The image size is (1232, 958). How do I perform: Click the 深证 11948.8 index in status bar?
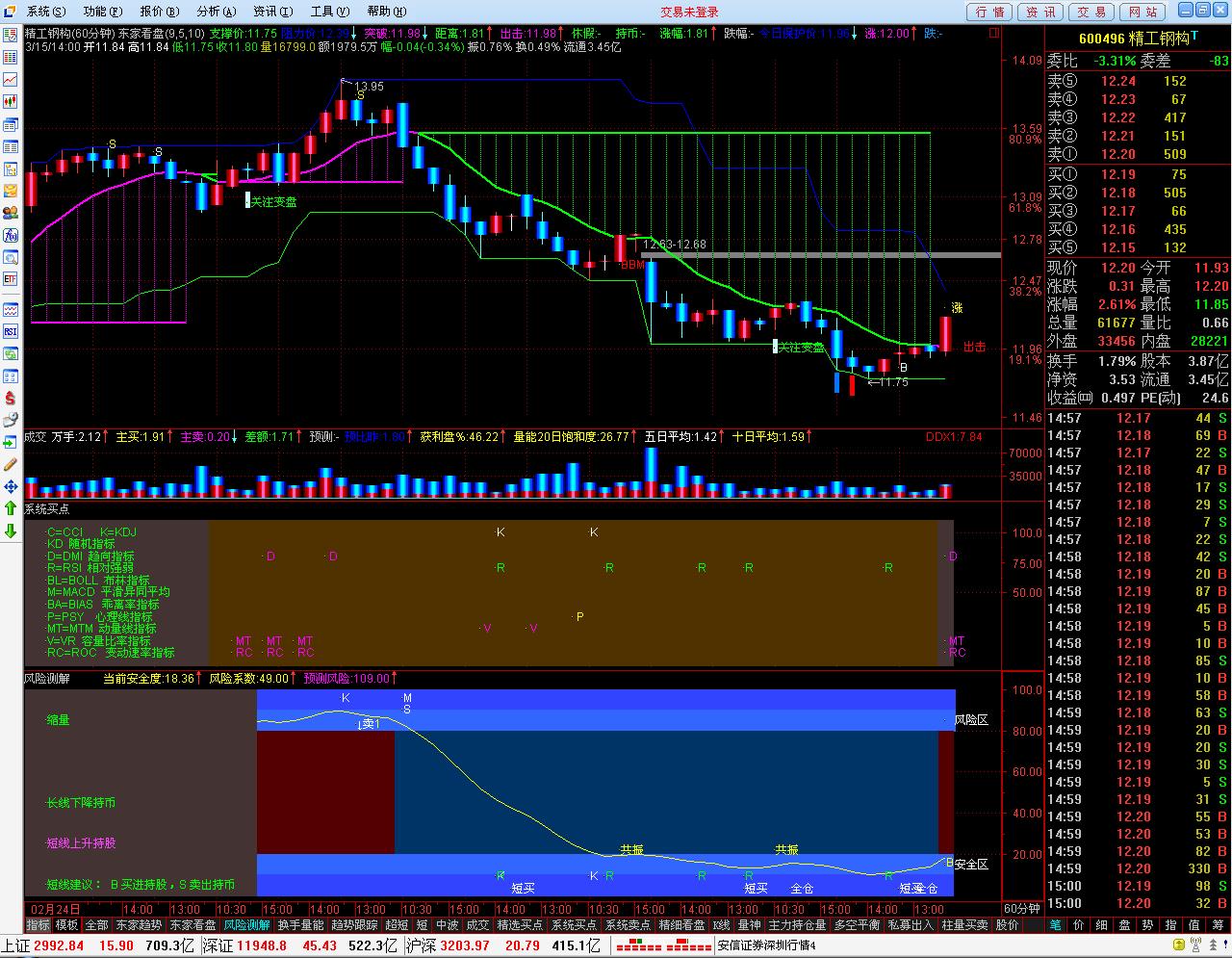[244, 945]
